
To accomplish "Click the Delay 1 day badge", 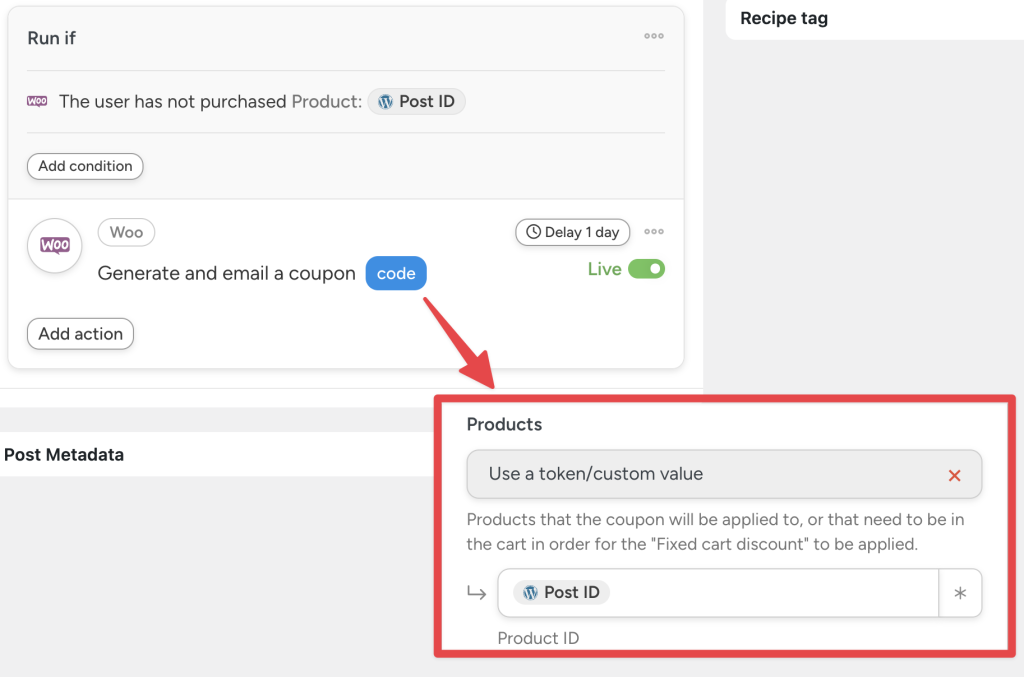I will click(572, 232).
